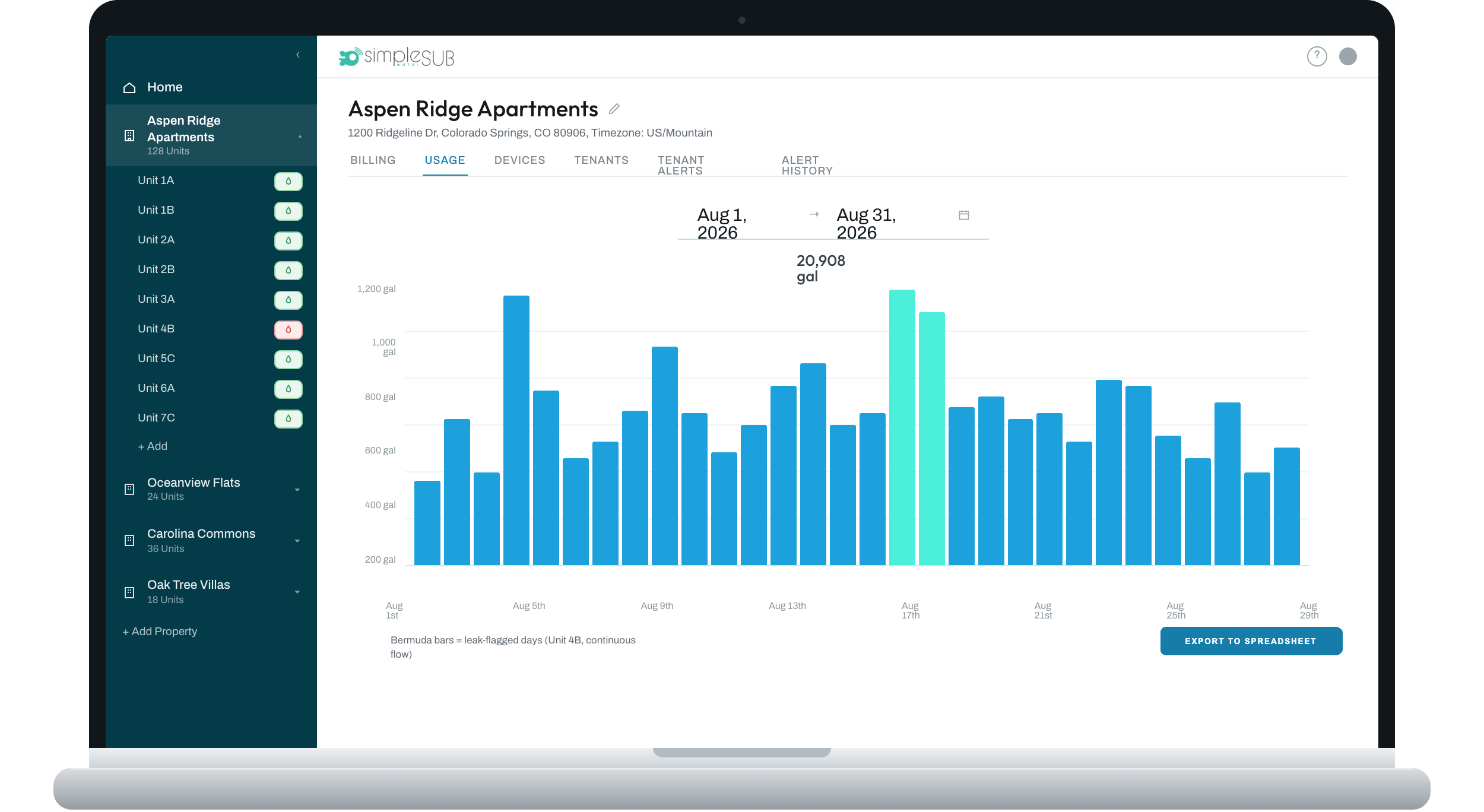Select Unit 1A in the sidebar

(156, 180)
